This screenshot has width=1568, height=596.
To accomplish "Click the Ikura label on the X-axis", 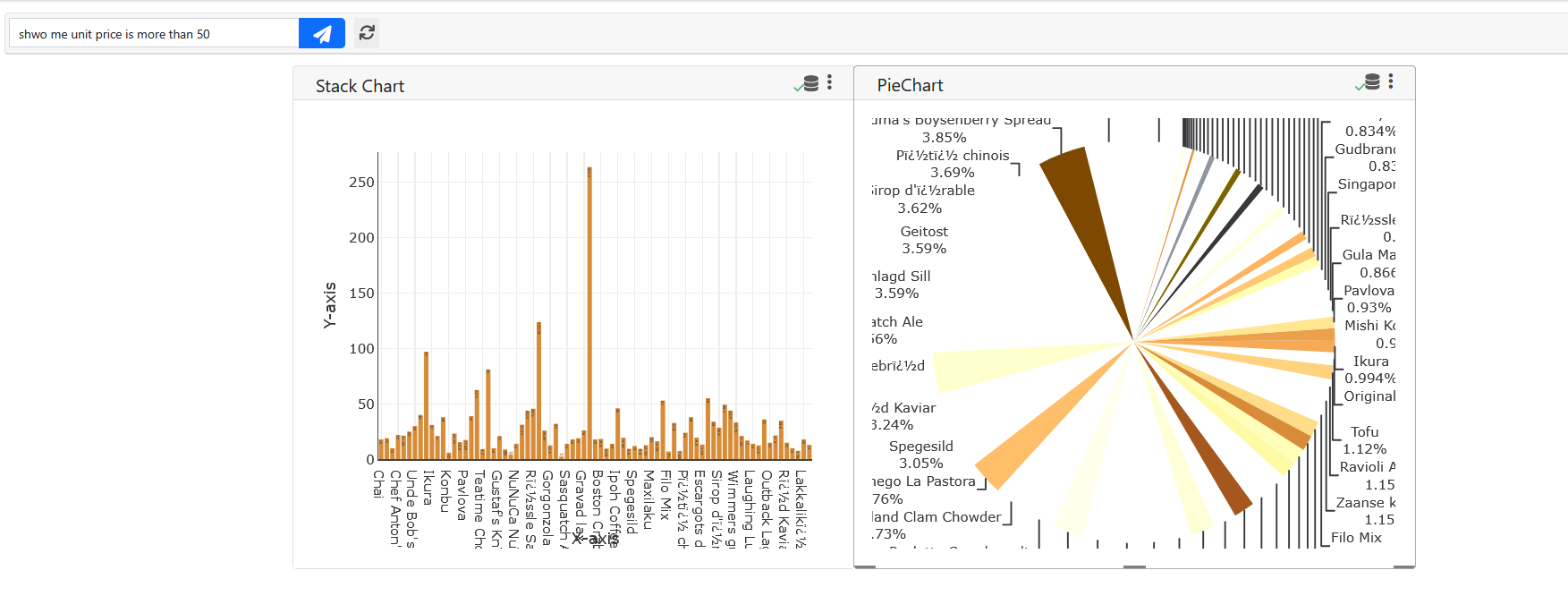I will (428, 488).
